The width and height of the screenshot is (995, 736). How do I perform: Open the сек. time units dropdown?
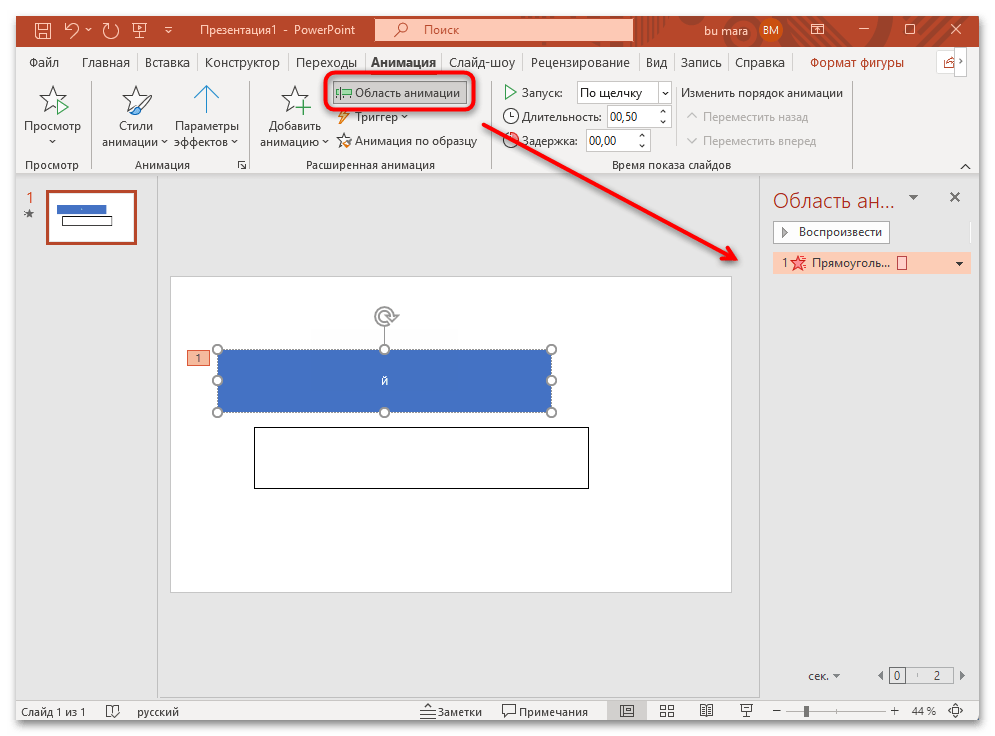click(x=822, y=675)
